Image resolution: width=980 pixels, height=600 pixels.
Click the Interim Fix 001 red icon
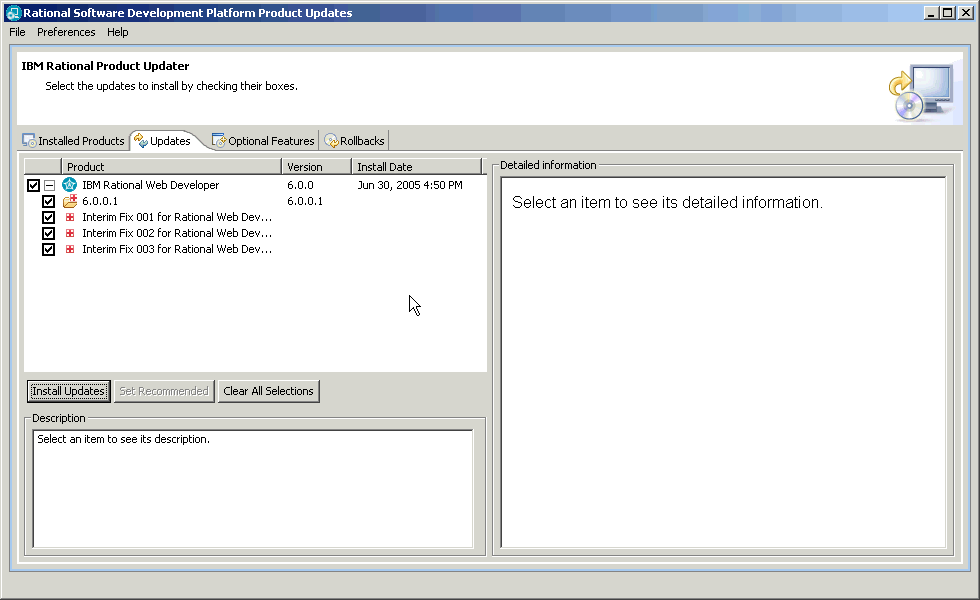point(70,217)
